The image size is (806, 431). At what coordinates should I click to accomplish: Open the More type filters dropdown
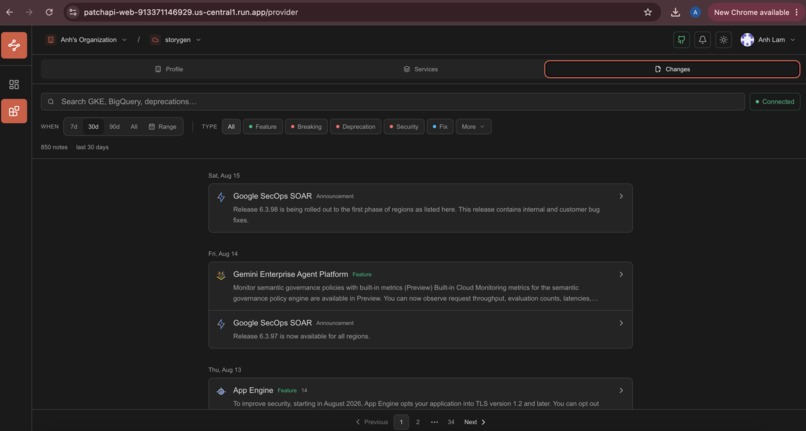tap(473, 127)
